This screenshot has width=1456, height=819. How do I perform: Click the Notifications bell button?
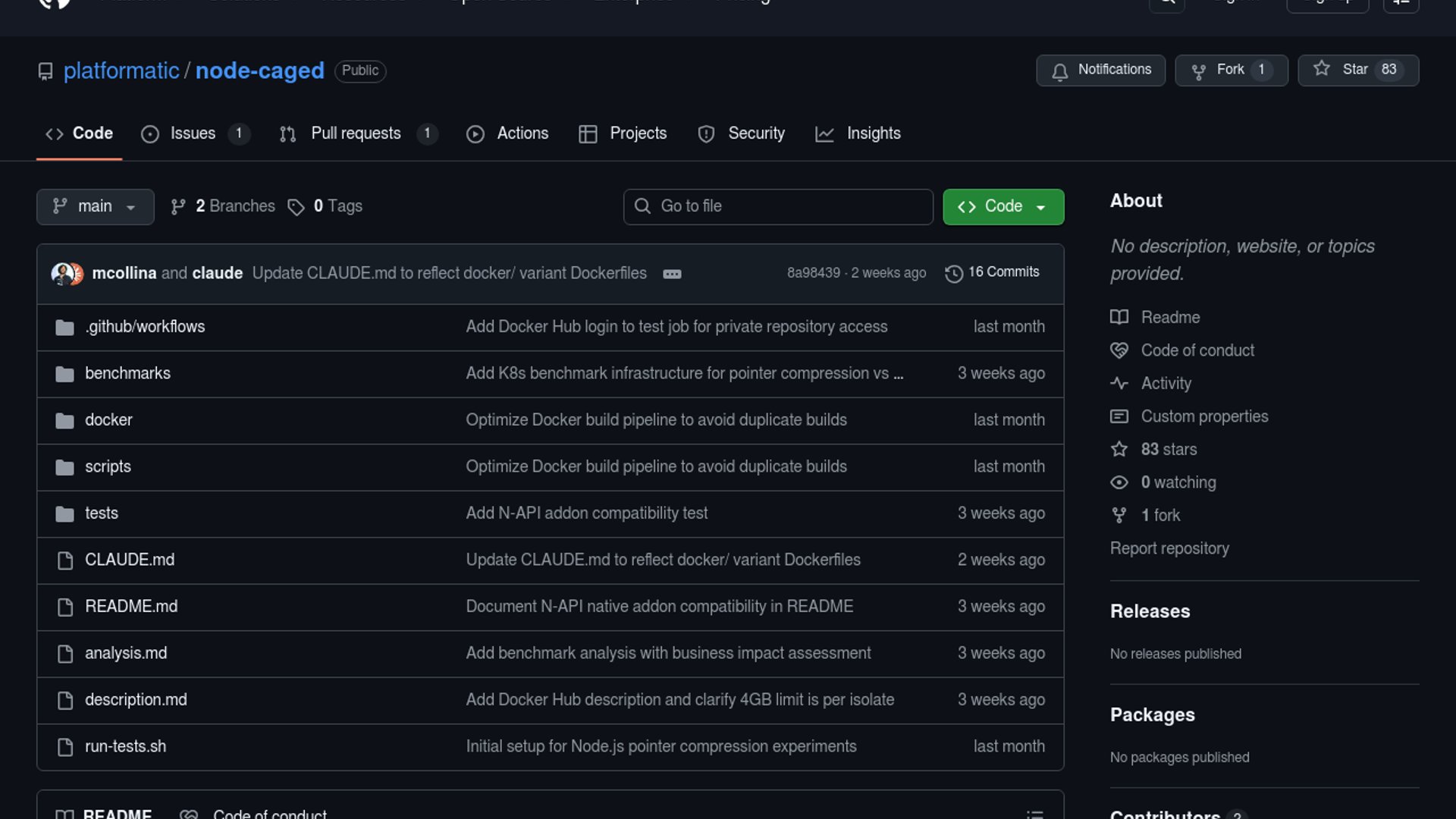1100,70
